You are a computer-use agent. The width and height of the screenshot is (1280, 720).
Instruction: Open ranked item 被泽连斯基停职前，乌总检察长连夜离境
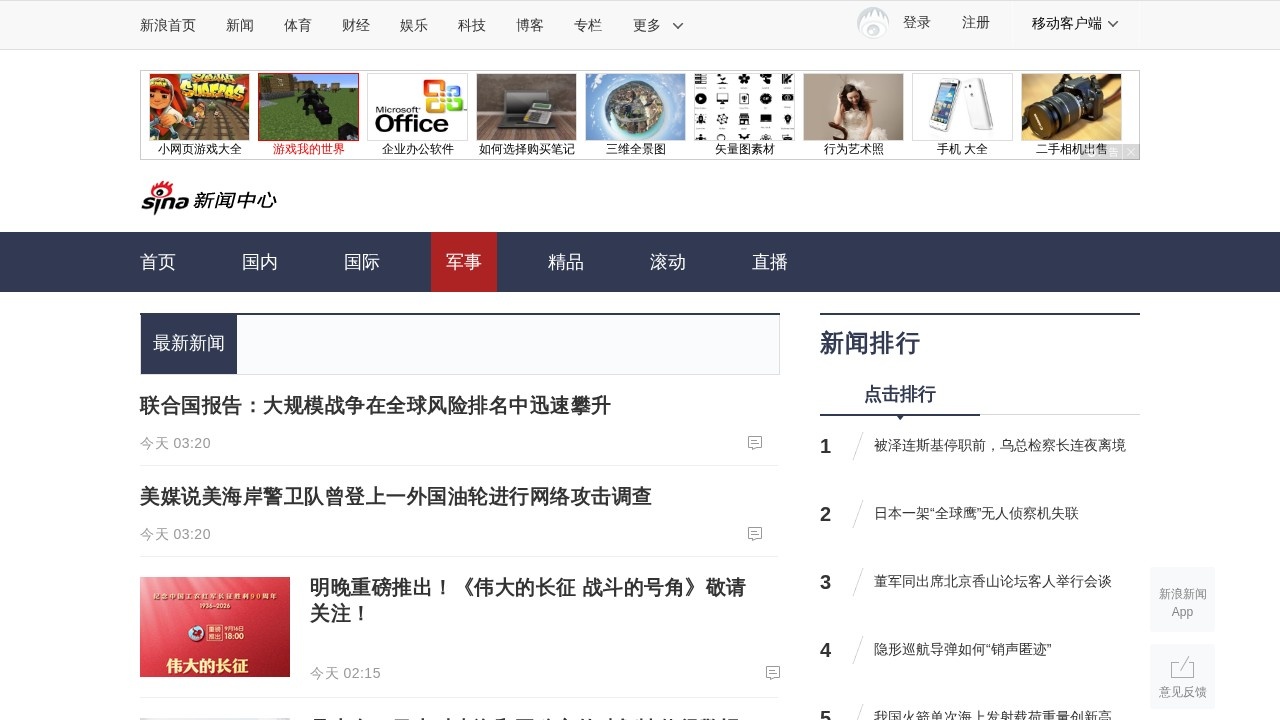click(1000, 445)
